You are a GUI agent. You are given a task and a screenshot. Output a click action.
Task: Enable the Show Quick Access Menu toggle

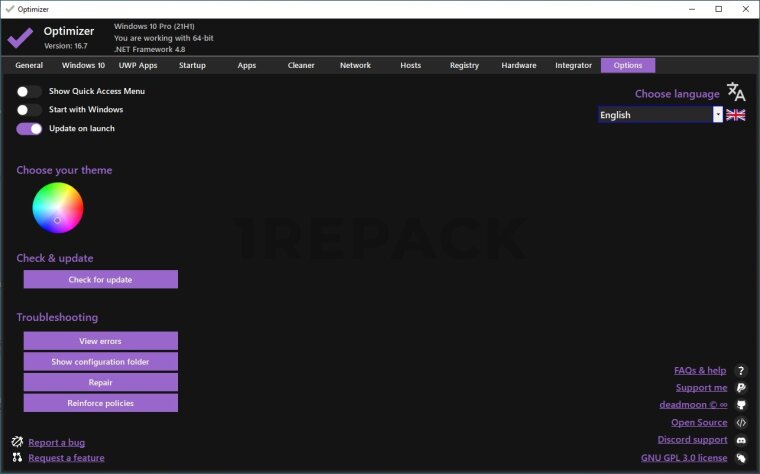coord(29,91)
